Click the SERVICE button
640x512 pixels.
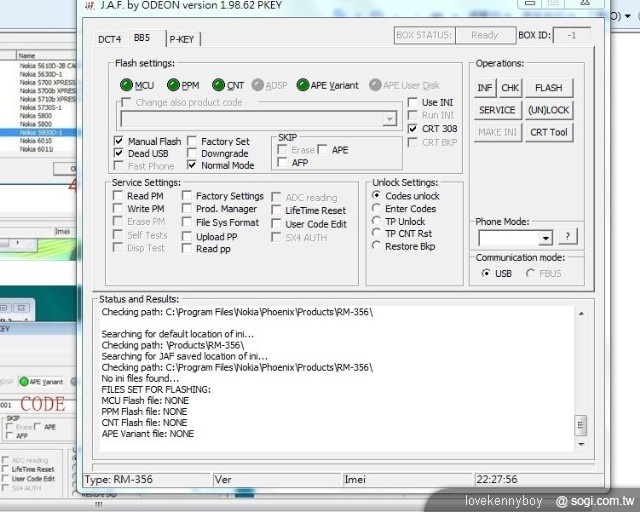(x=498, y=110)
